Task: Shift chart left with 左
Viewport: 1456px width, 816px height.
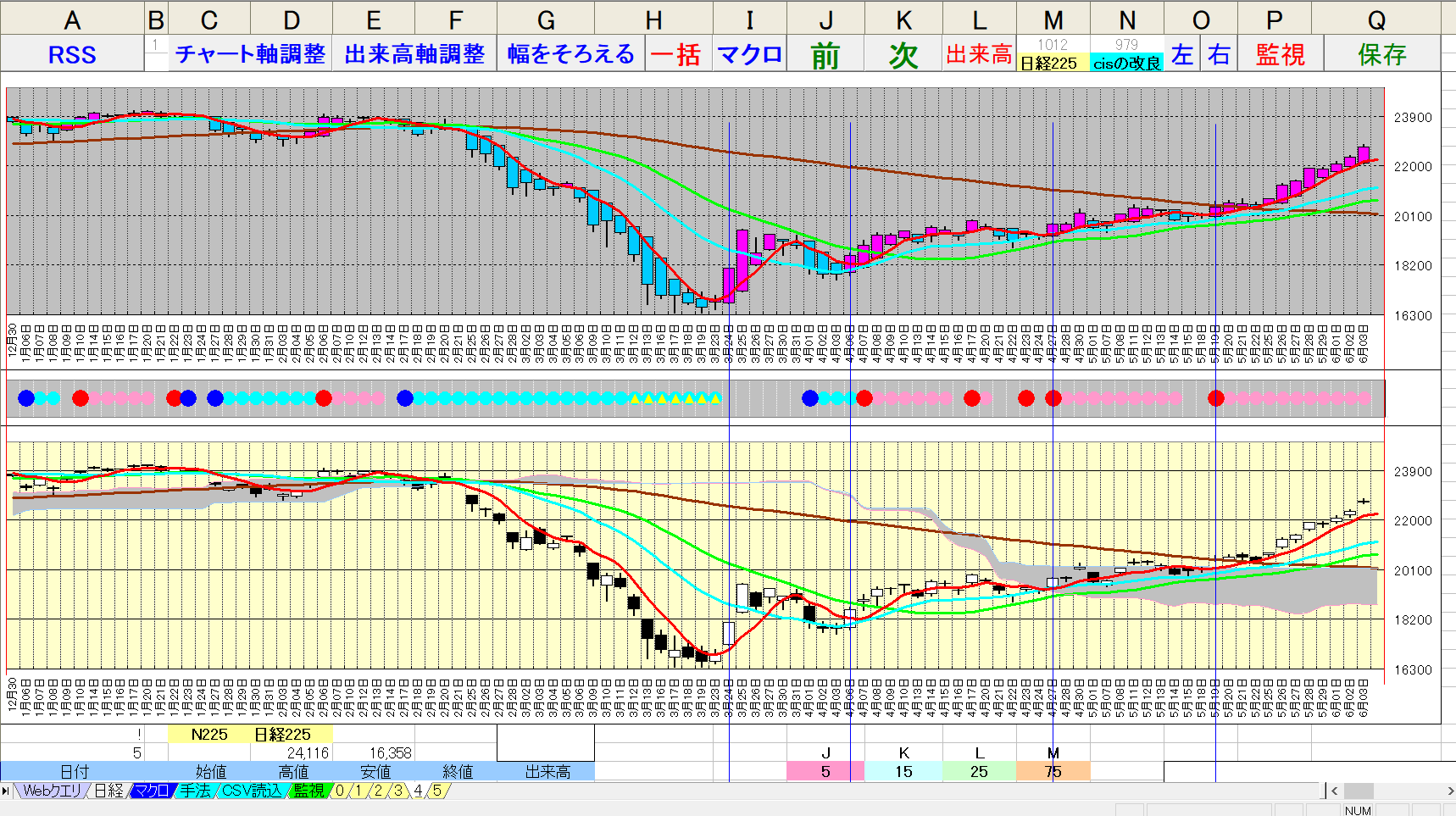Action: click(1182, 54)
